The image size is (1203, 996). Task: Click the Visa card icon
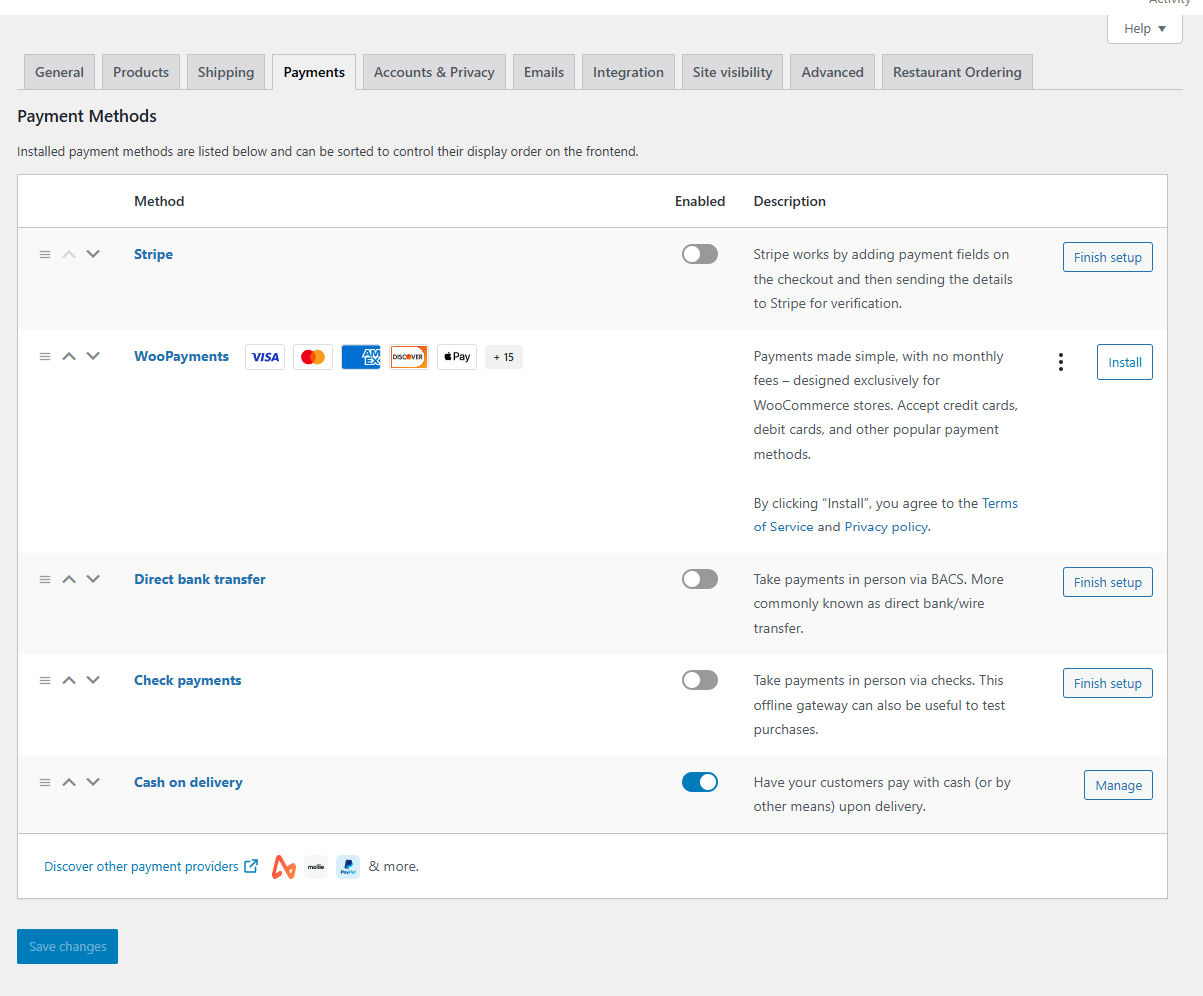pos(265,357)
